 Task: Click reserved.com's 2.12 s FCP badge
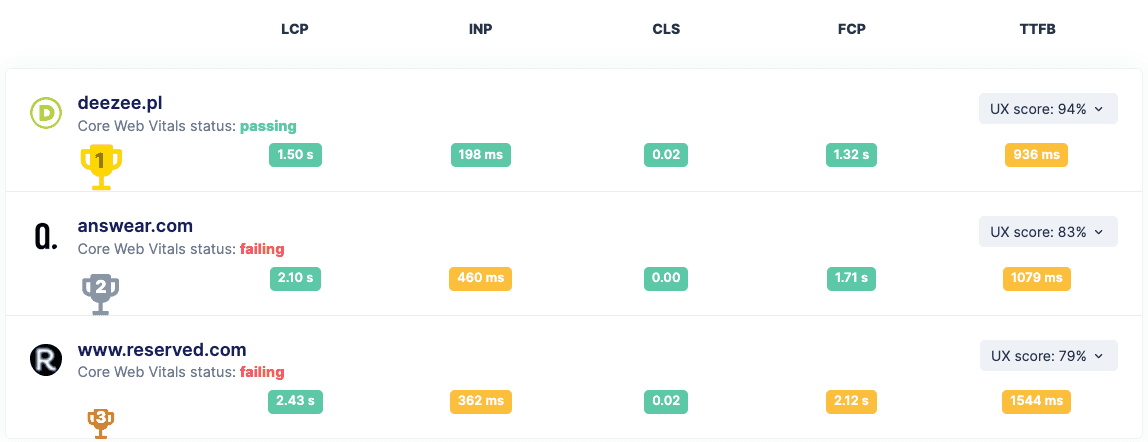(x=851, y=402)
